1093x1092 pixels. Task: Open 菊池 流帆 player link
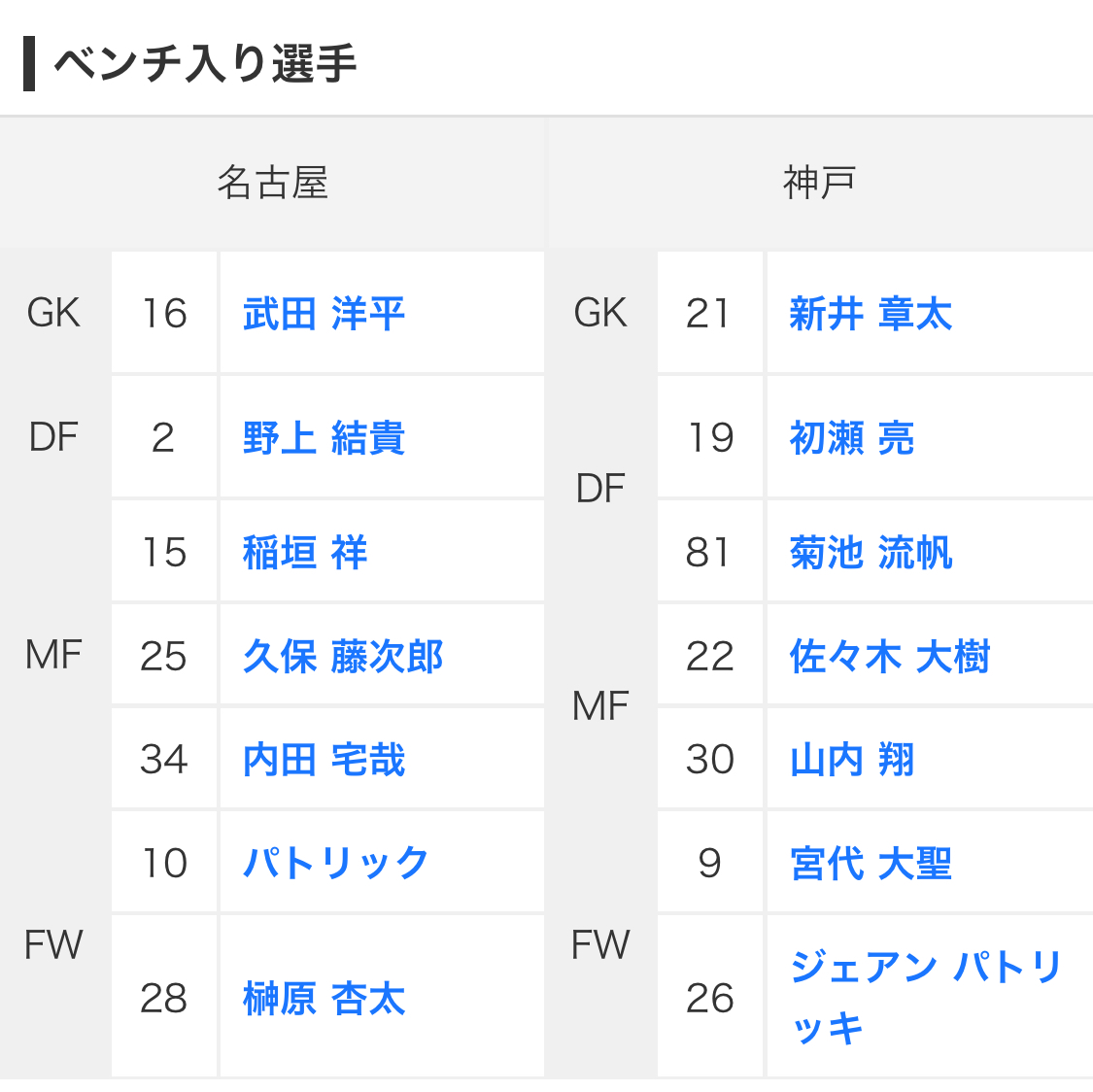(x=871, y=553)
